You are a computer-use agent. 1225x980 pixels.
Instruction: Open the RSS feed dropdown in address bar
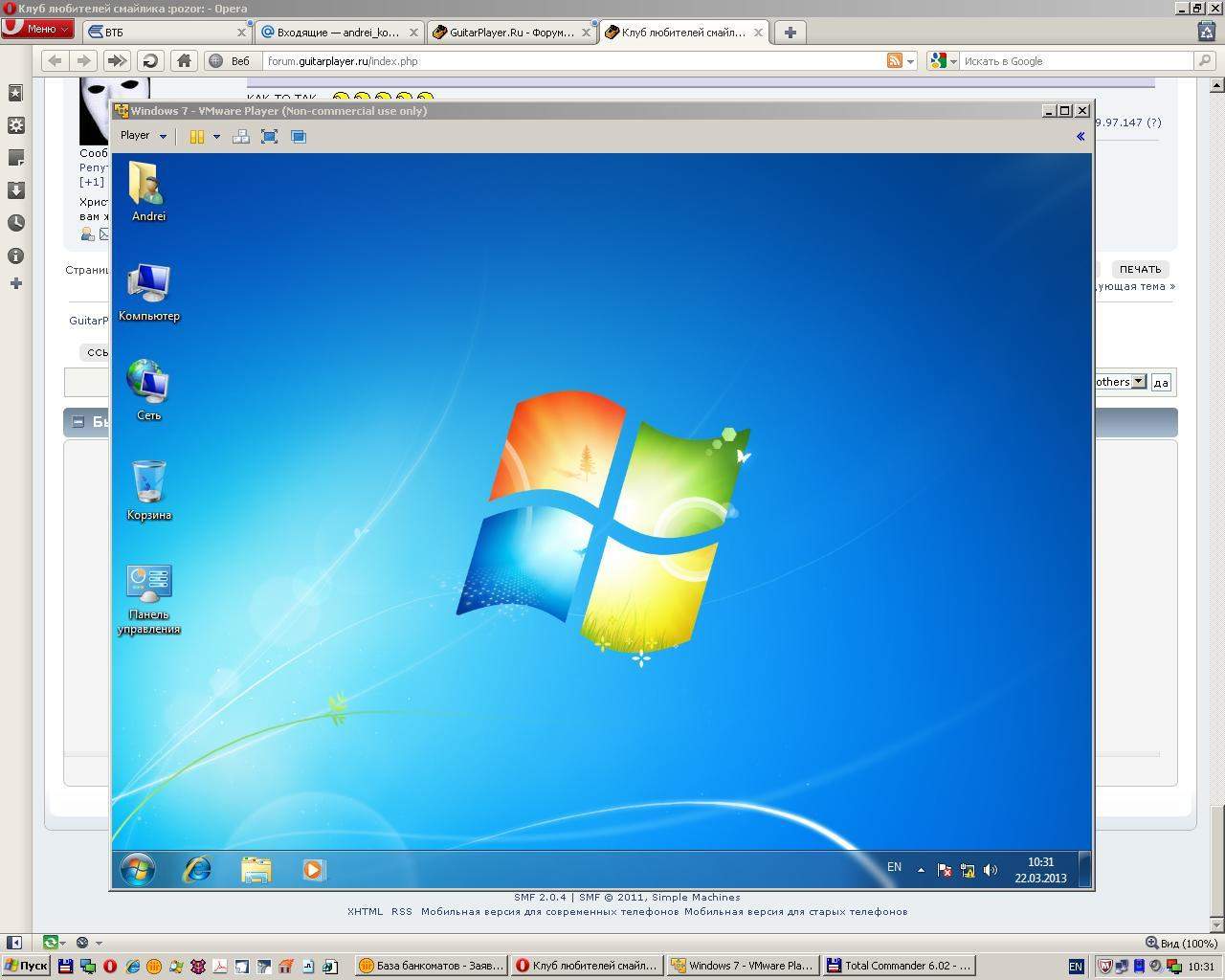tap(901, 61)
